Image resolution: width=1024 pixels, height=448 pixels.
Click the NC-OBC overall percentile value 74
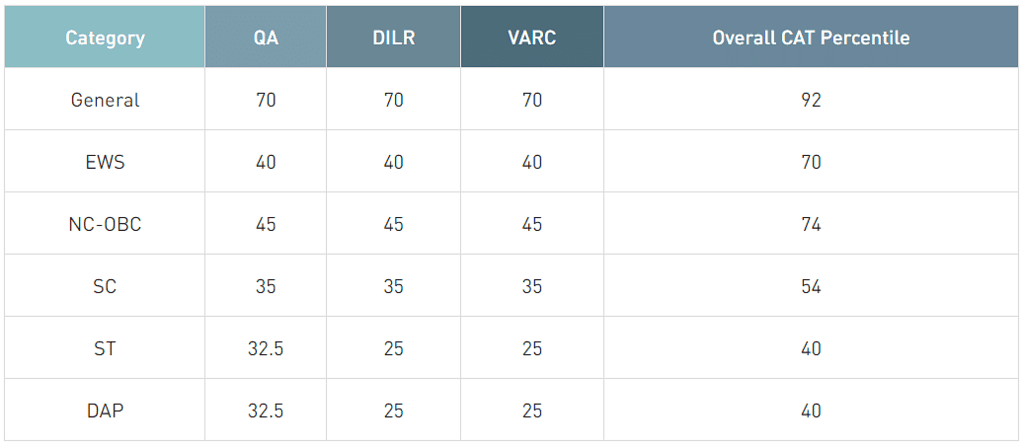[810, 224]
